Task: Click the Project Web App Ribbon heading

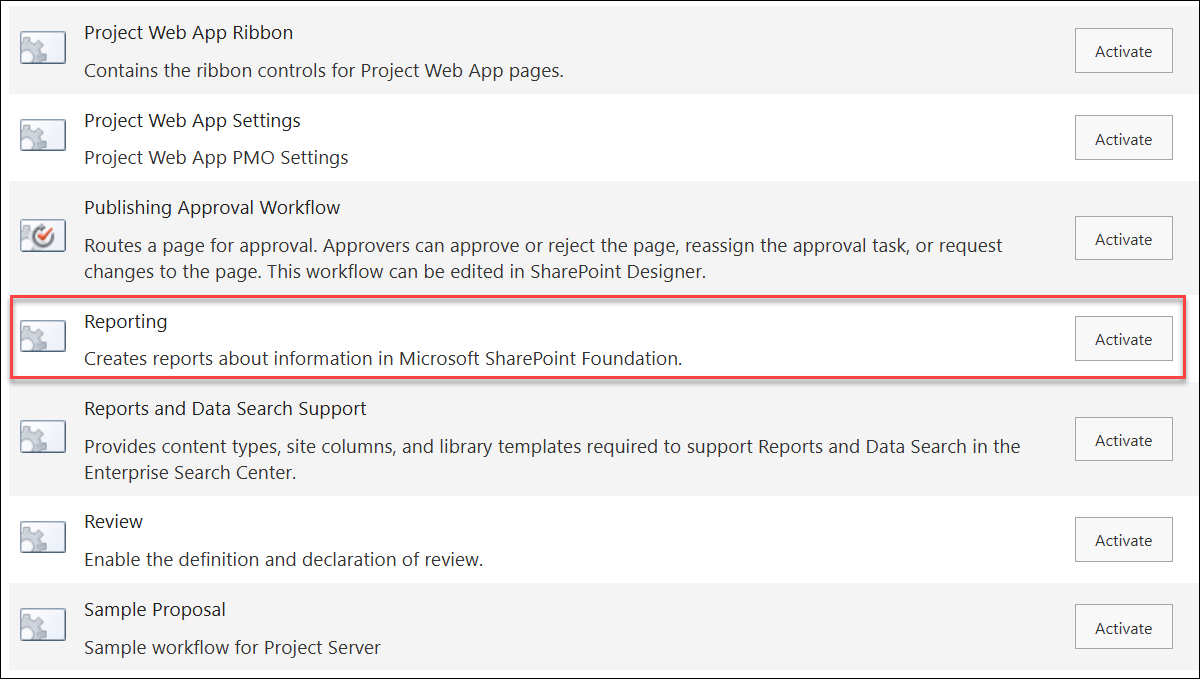Action: click(x=188, y=32)
